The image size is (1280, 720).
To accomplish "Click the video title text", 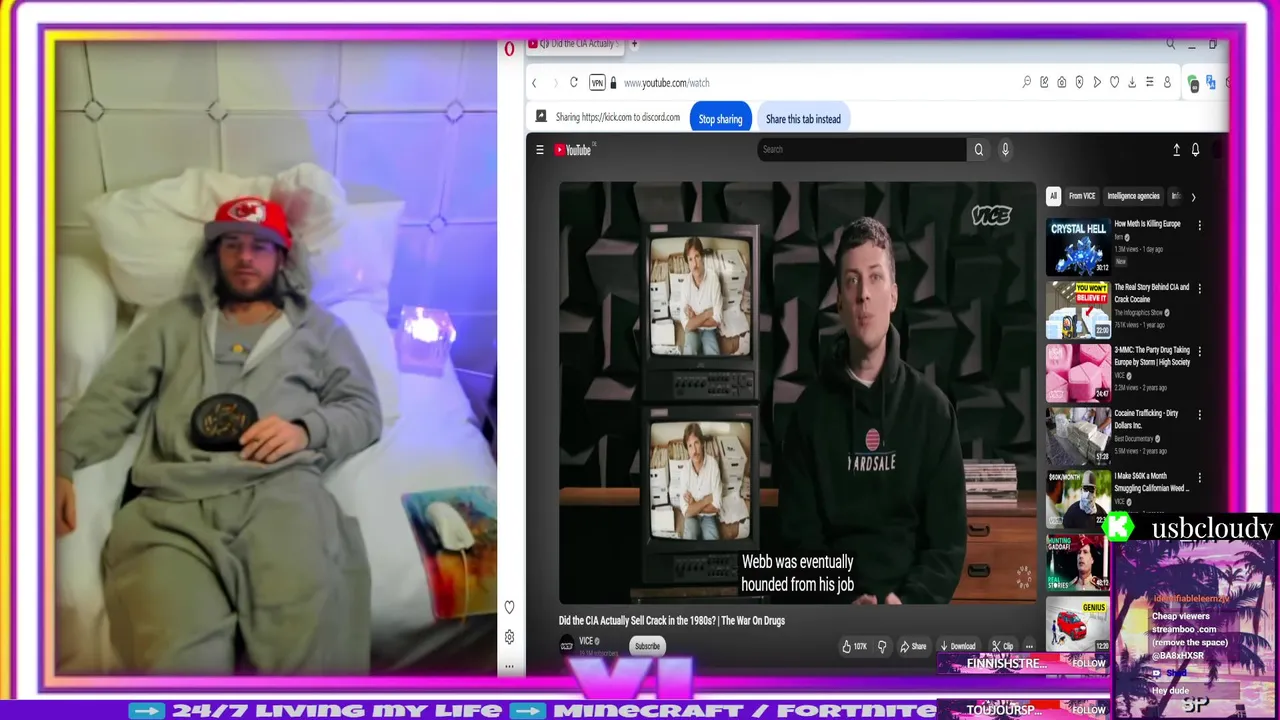I will 672,621.
